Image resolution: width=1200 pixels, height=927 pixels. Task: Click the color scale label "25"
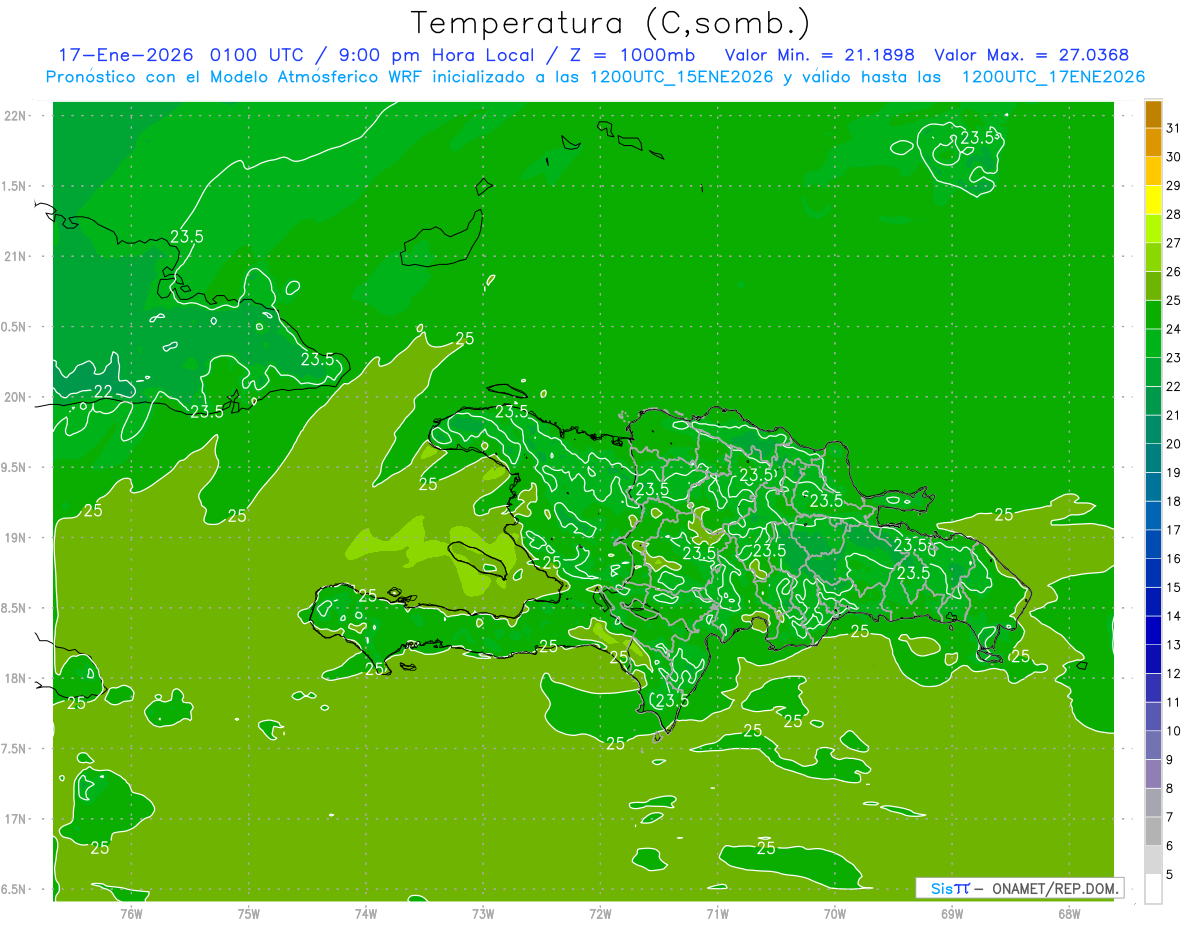click(x=1174, y=300)
